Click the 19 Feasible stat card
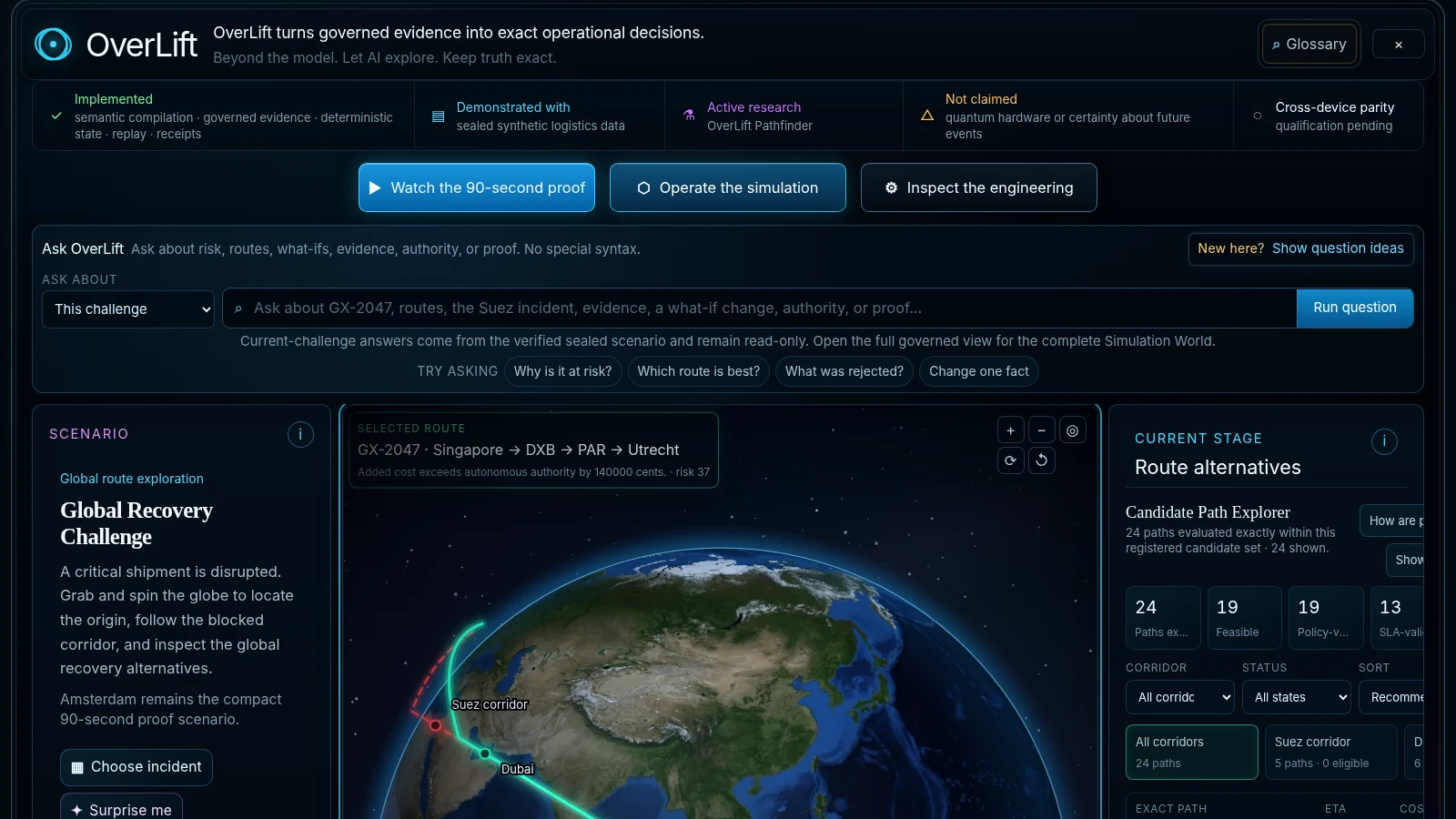 click(1244, 618)
